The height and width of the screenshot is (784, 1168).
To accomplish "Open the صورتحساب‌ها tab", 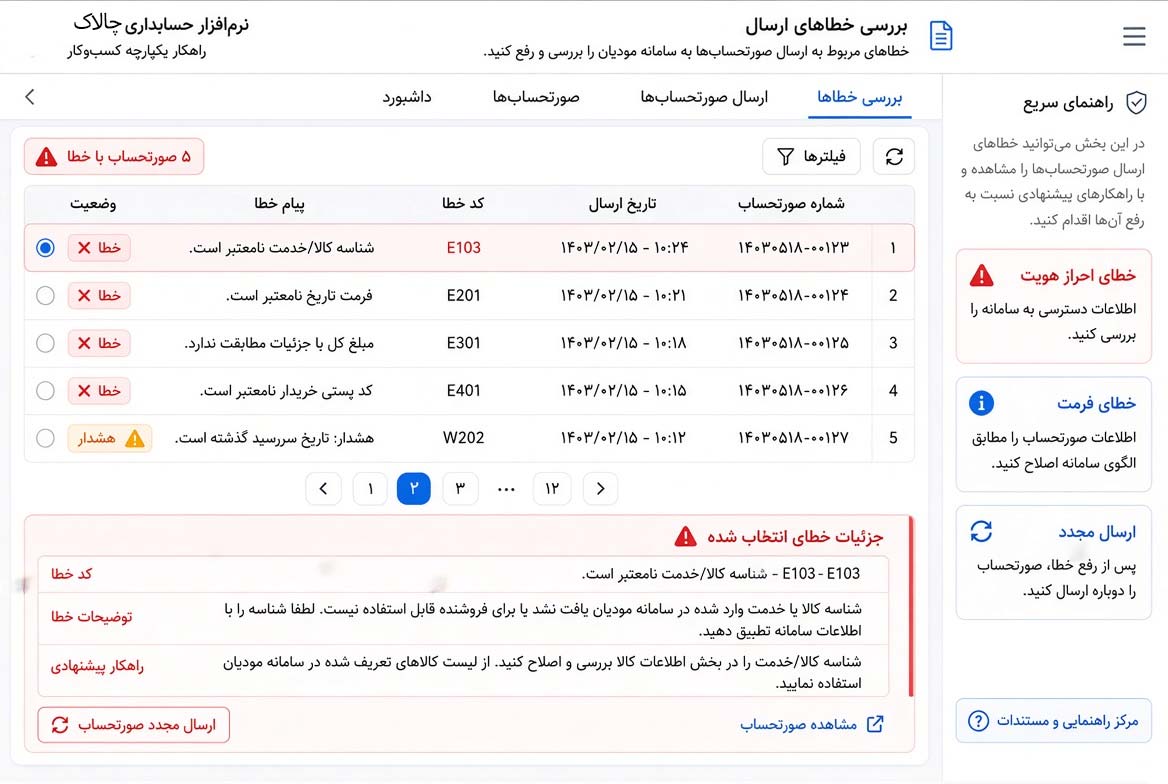I will [x=536, y=98].
